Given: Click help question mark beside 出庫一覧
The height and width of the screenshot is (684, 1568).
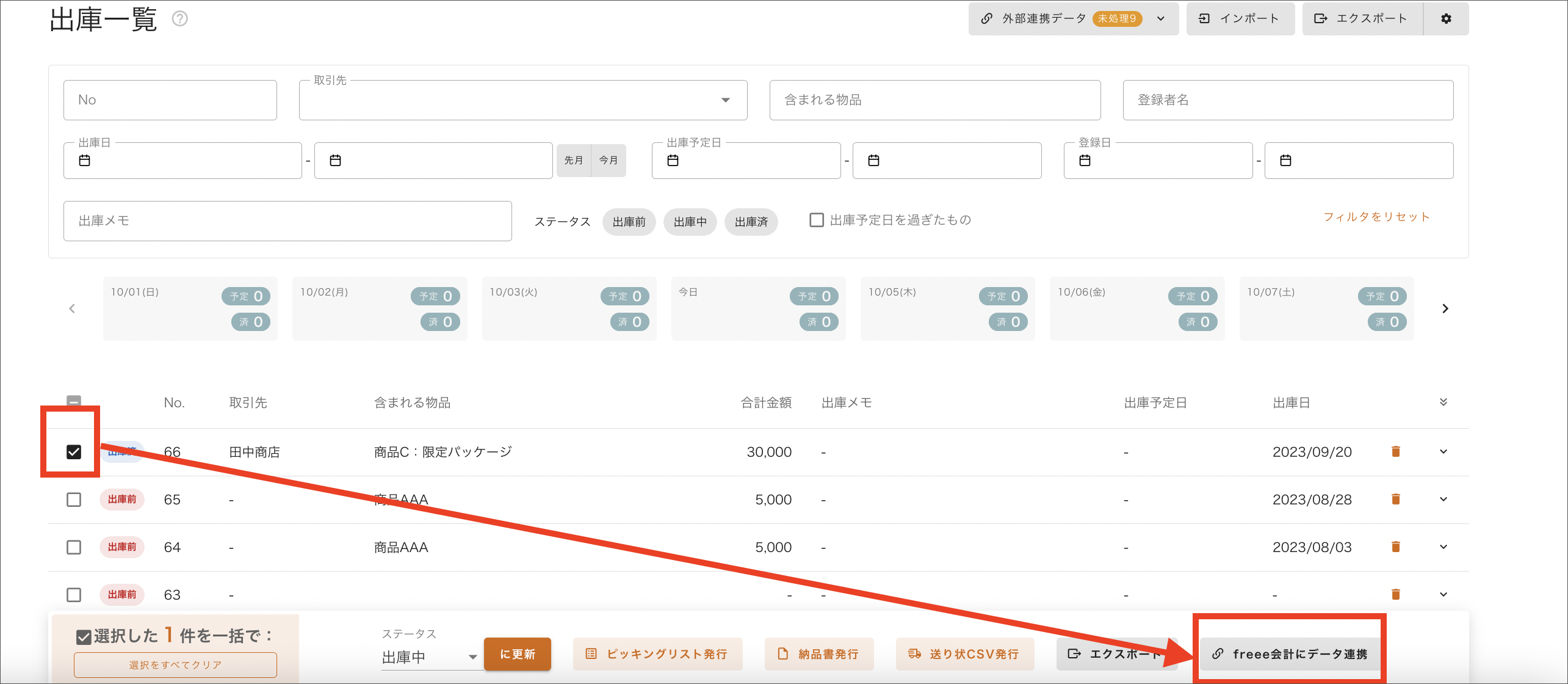Looking at the screenshot, I should click(x=179, y=19).
